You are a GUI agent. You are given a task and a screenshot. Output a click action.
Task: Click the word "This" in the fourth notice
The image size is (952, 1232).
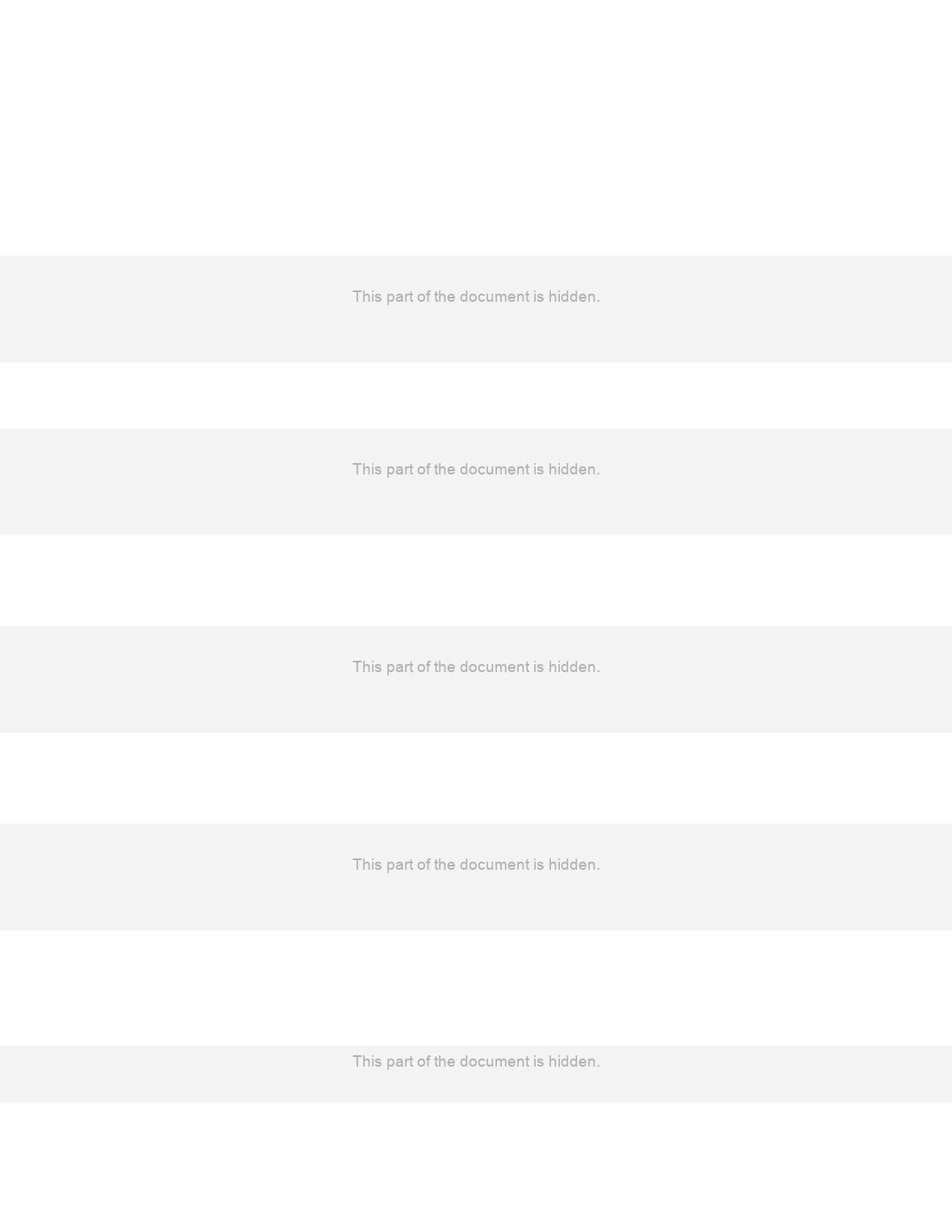pyautogui.click(x=367, y=865)
